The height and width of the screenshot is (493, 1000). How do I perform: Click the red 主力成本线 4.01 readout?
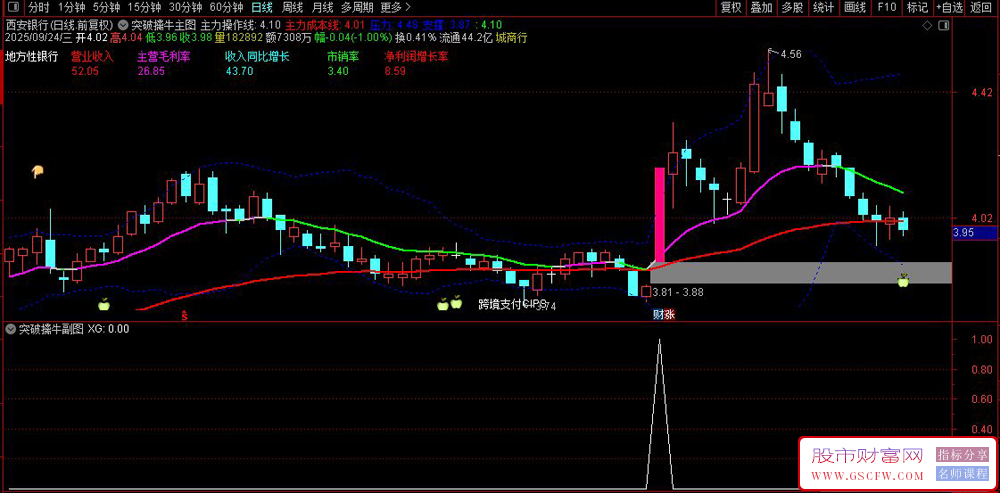(x=325, y=26)
